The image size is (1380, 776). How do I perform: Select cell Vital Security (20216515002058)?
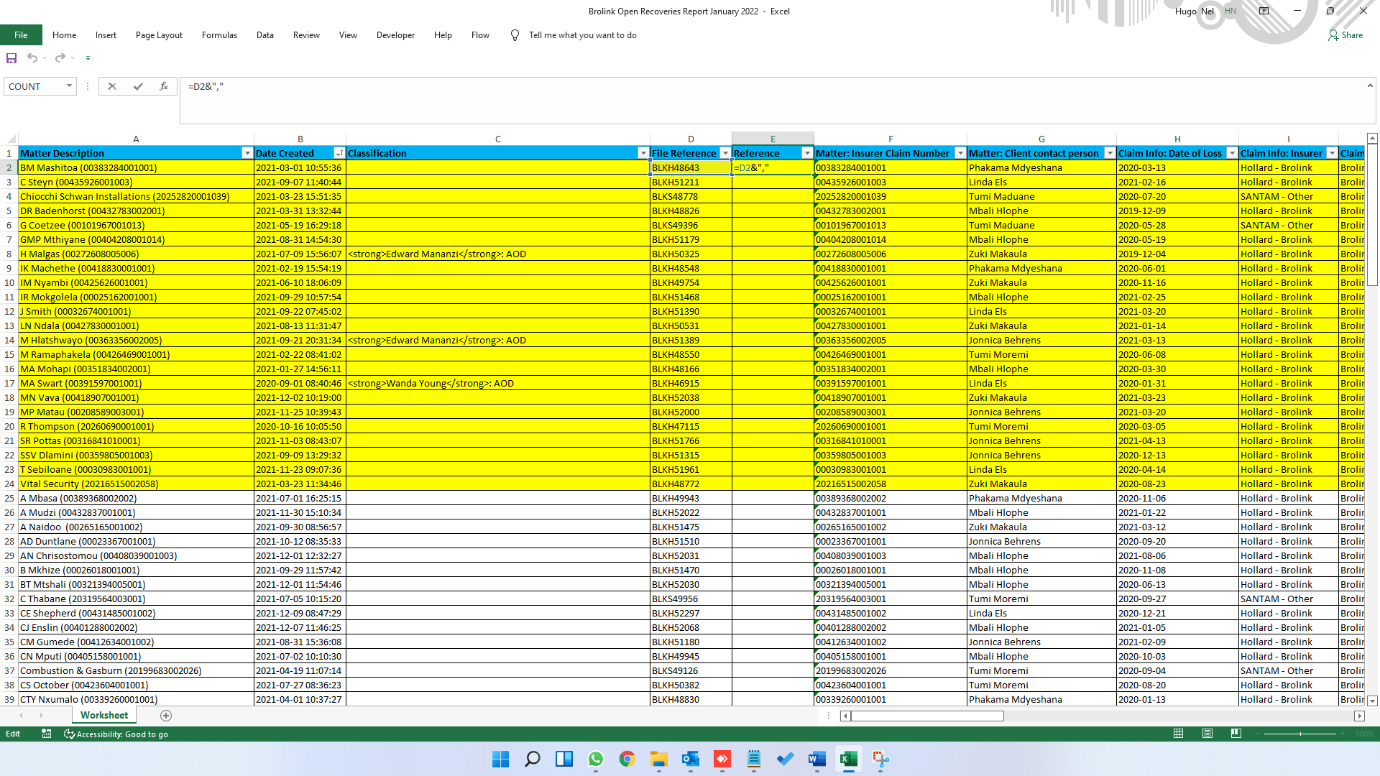[x=136, y=484]
